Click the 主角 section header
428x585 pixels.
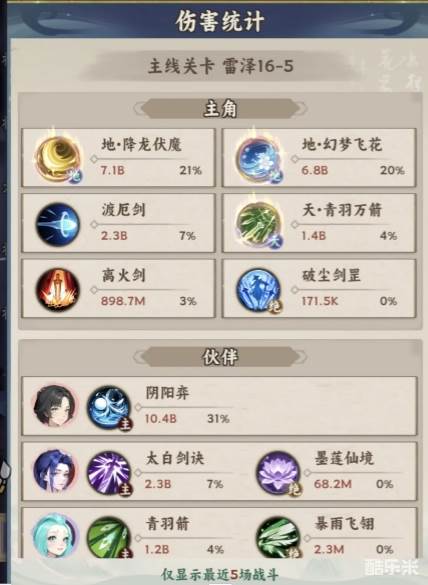click(220, 109)
